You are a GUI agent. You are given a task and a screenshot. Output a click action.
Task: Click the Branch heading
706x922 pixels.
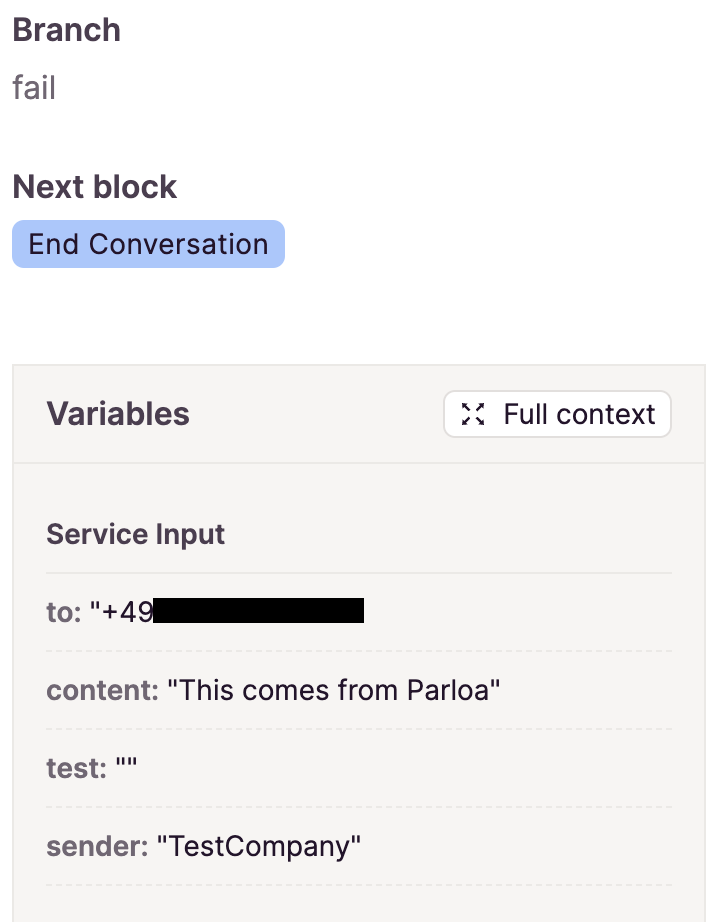coord(66,30)
